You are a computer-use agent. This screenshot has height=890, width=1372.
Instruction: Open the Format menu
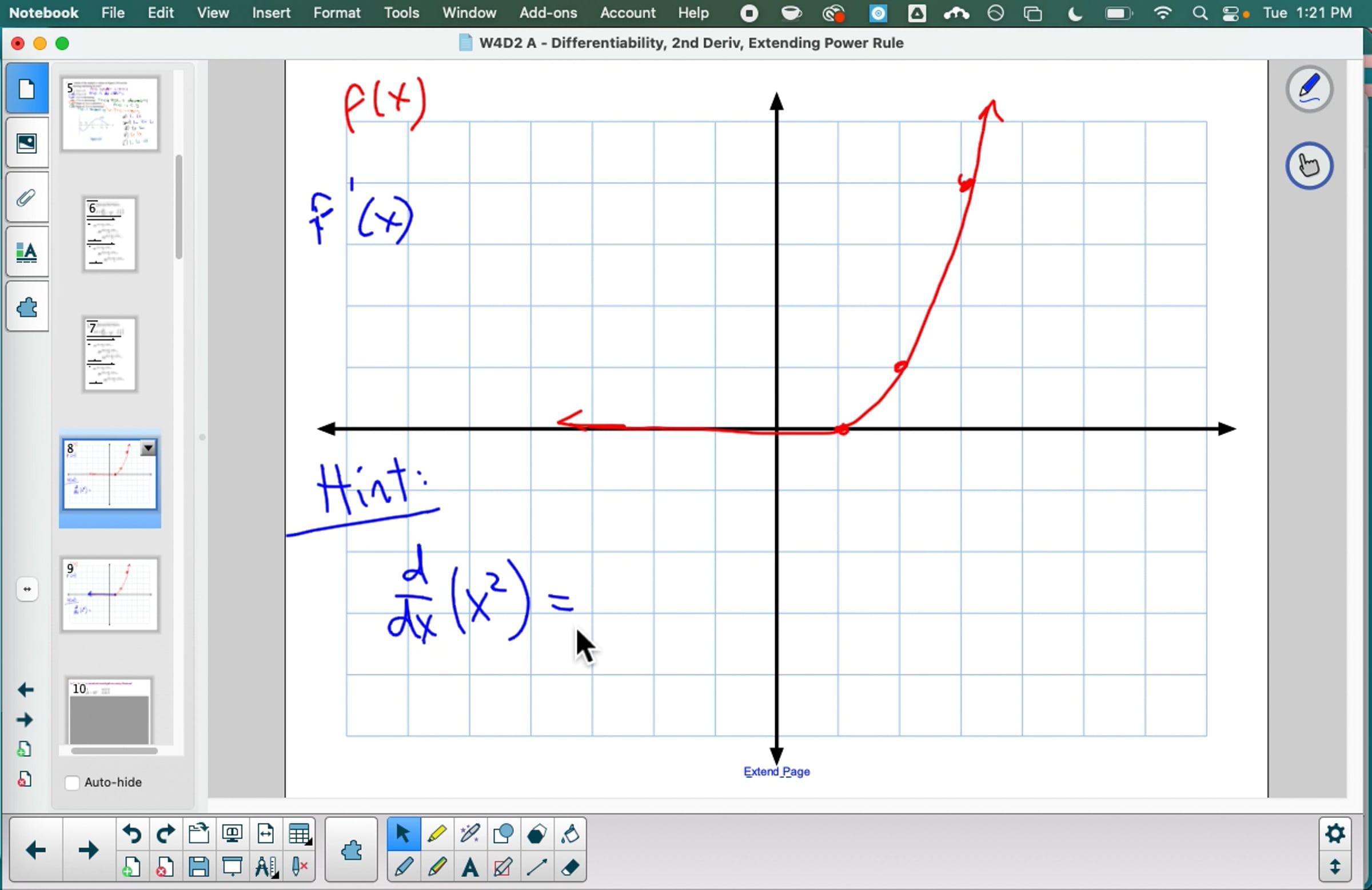337,13
